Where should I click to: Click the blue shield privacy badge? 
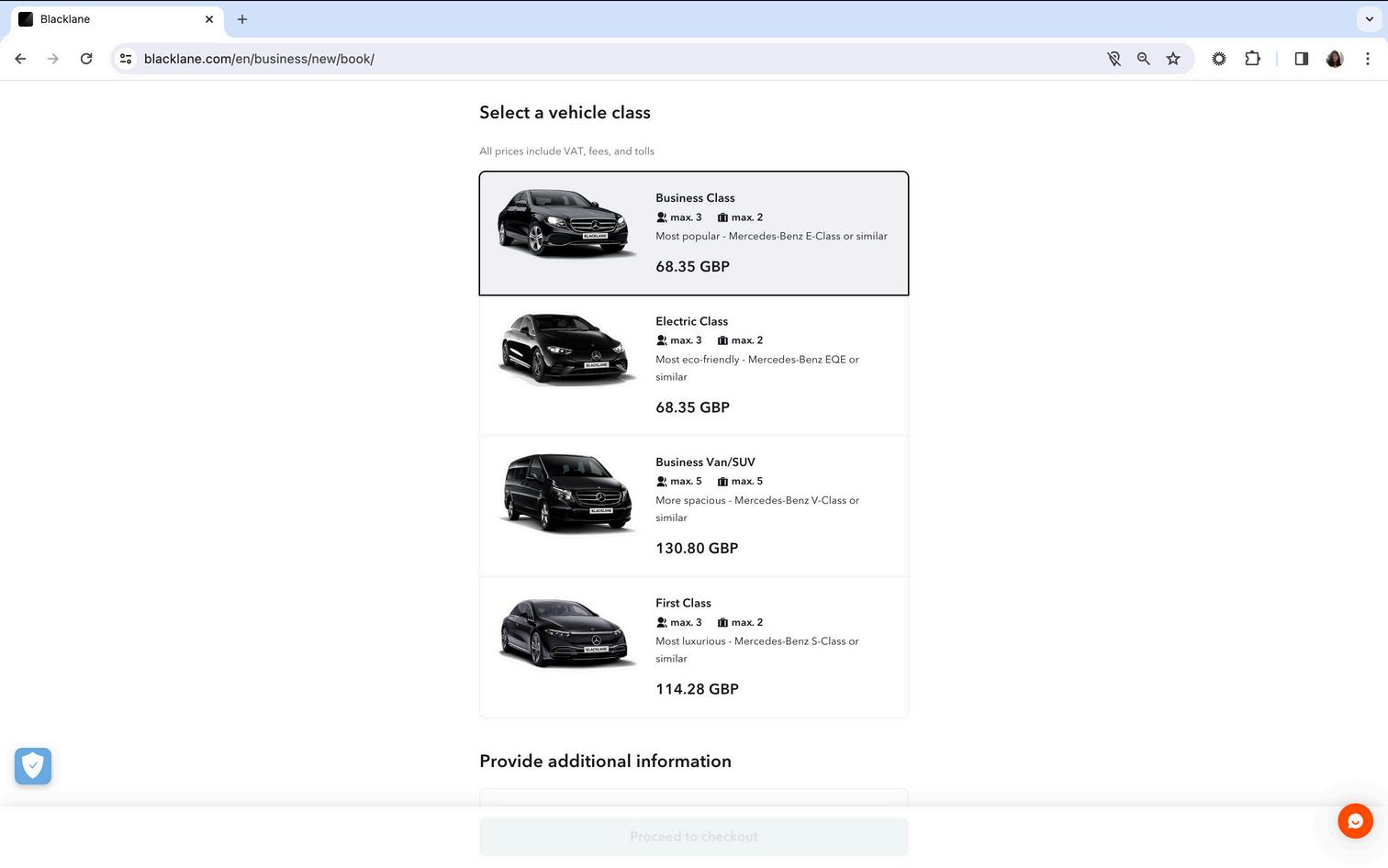pyautogui.click(x=33, y=766)
